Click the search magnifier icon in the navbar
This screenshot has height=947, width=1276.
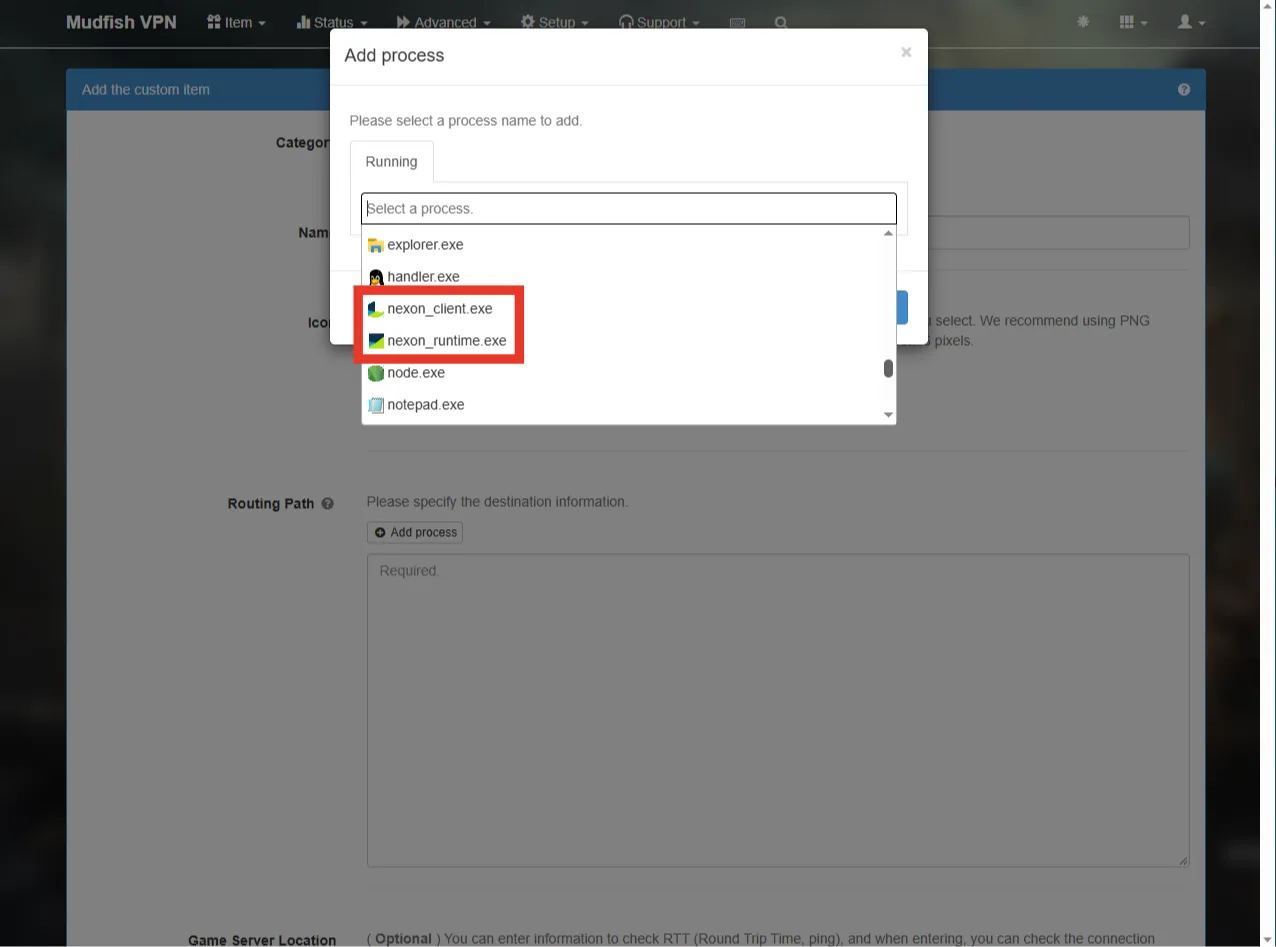click(x=781, y=23)
